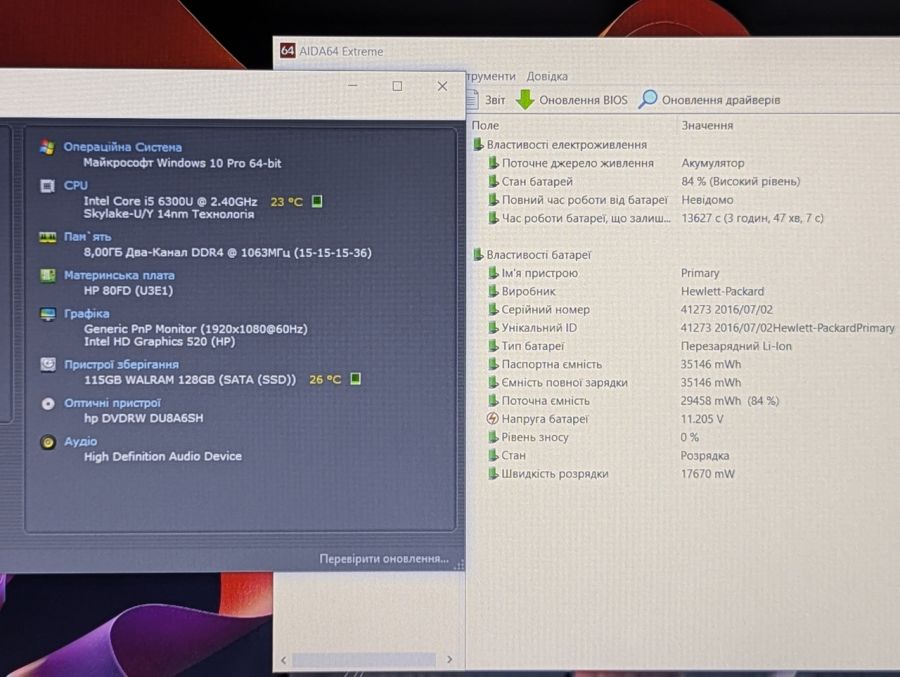Select the 29458 mWh current capacity value
Image resolution: width=900 pixels, height=677 pixels.
click(x=730, y=400)
